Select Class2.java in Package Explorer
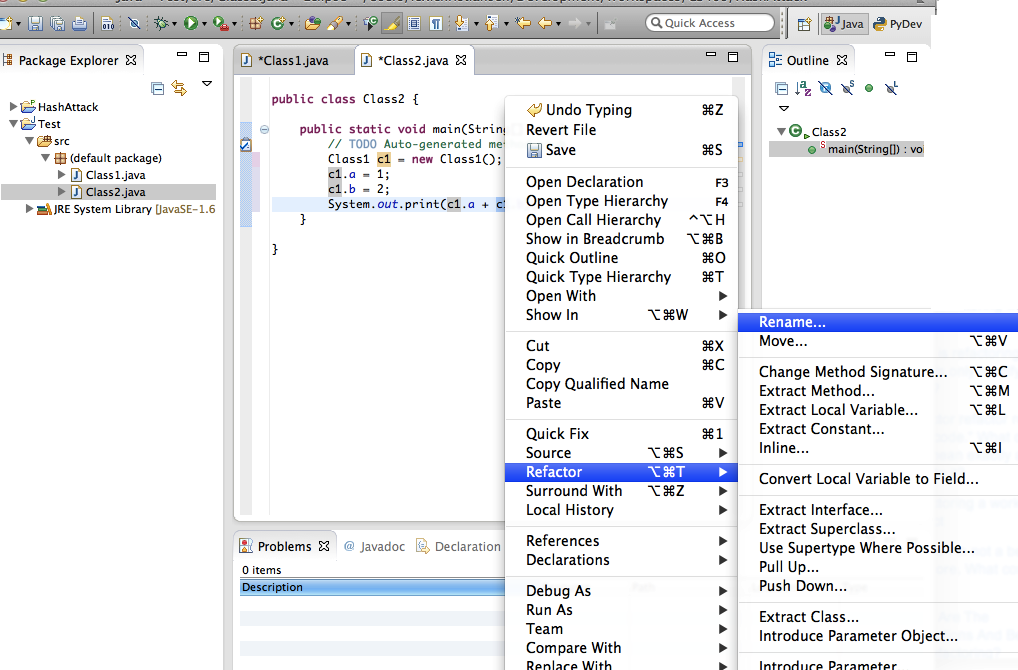The image size is (1018, 670). pos(108,192)
